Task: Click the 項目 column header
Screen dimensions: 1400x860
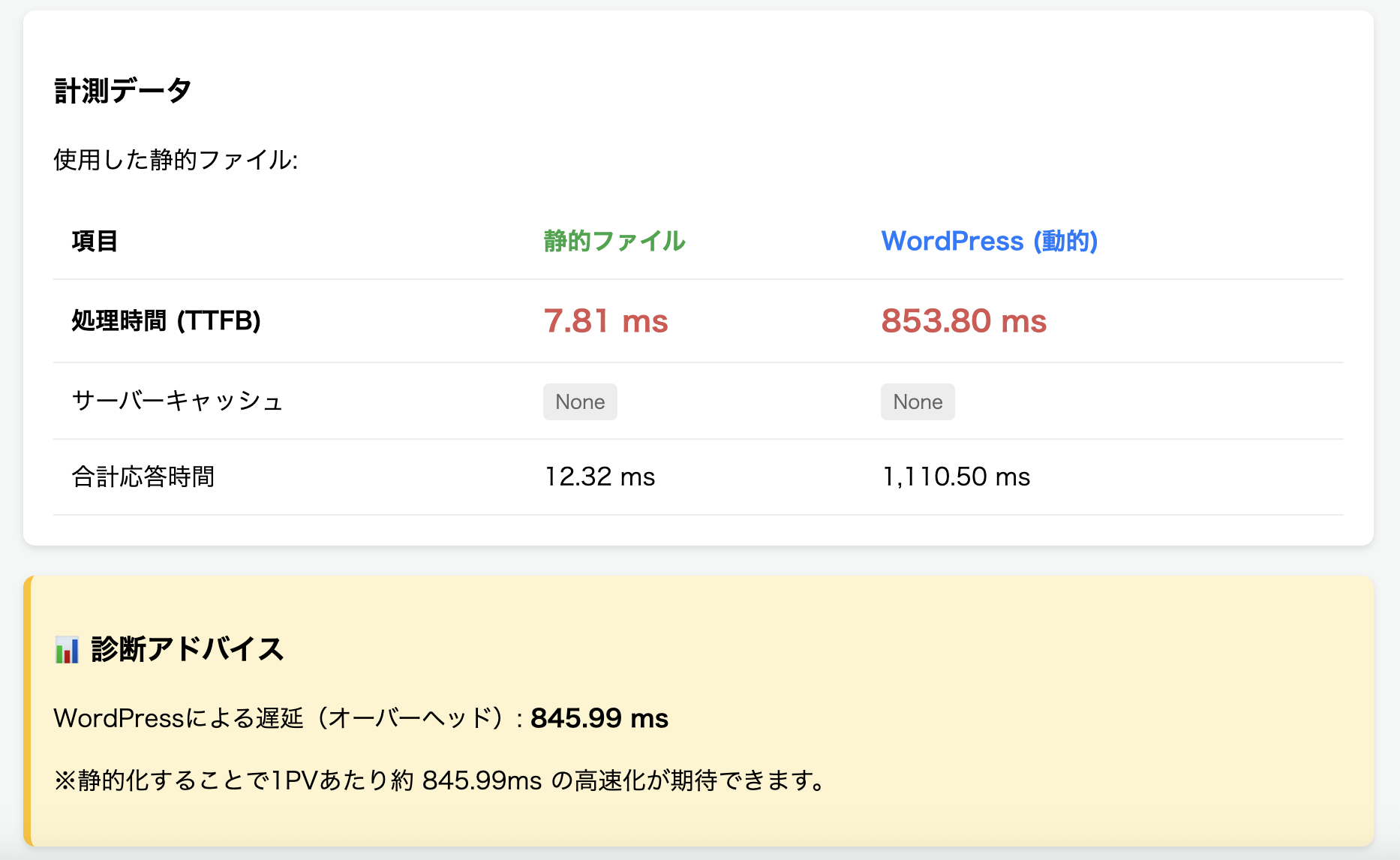Action: click(x=95, y=241)
